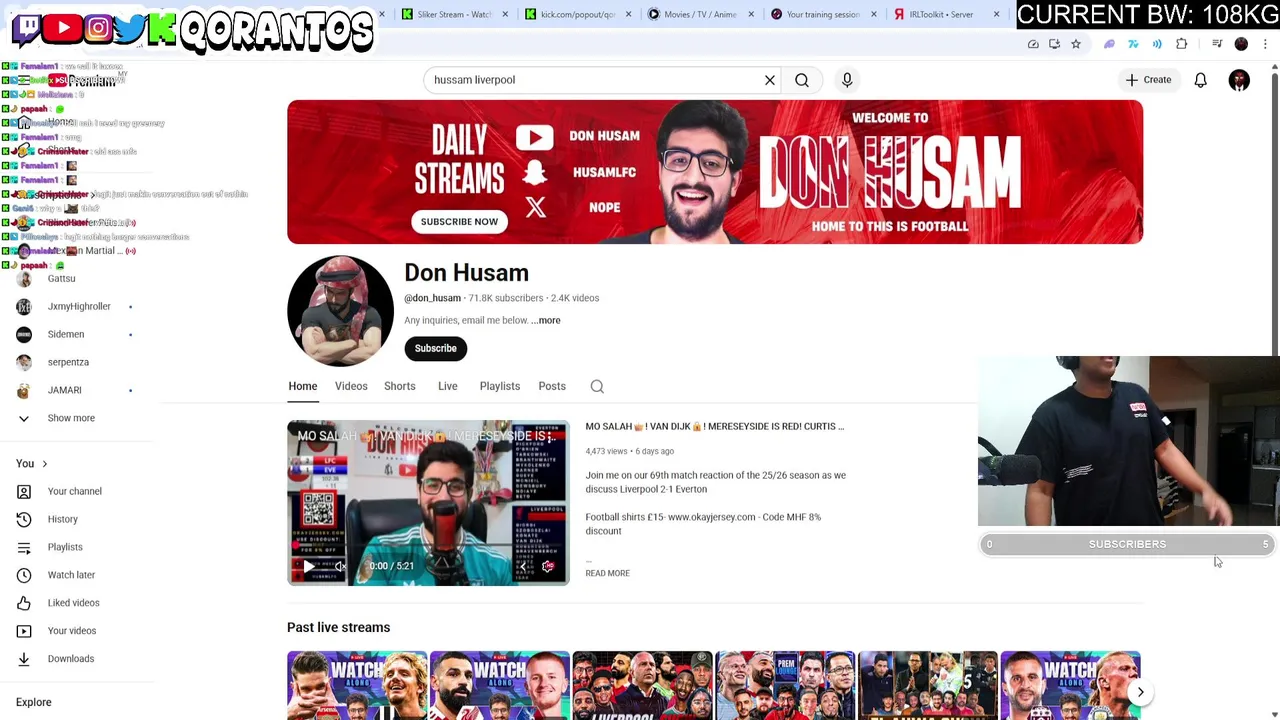Image resolution: width=1280 pixels, height=720 pixels.
Task: Close the Your training session tab
Action: [873, 14]
